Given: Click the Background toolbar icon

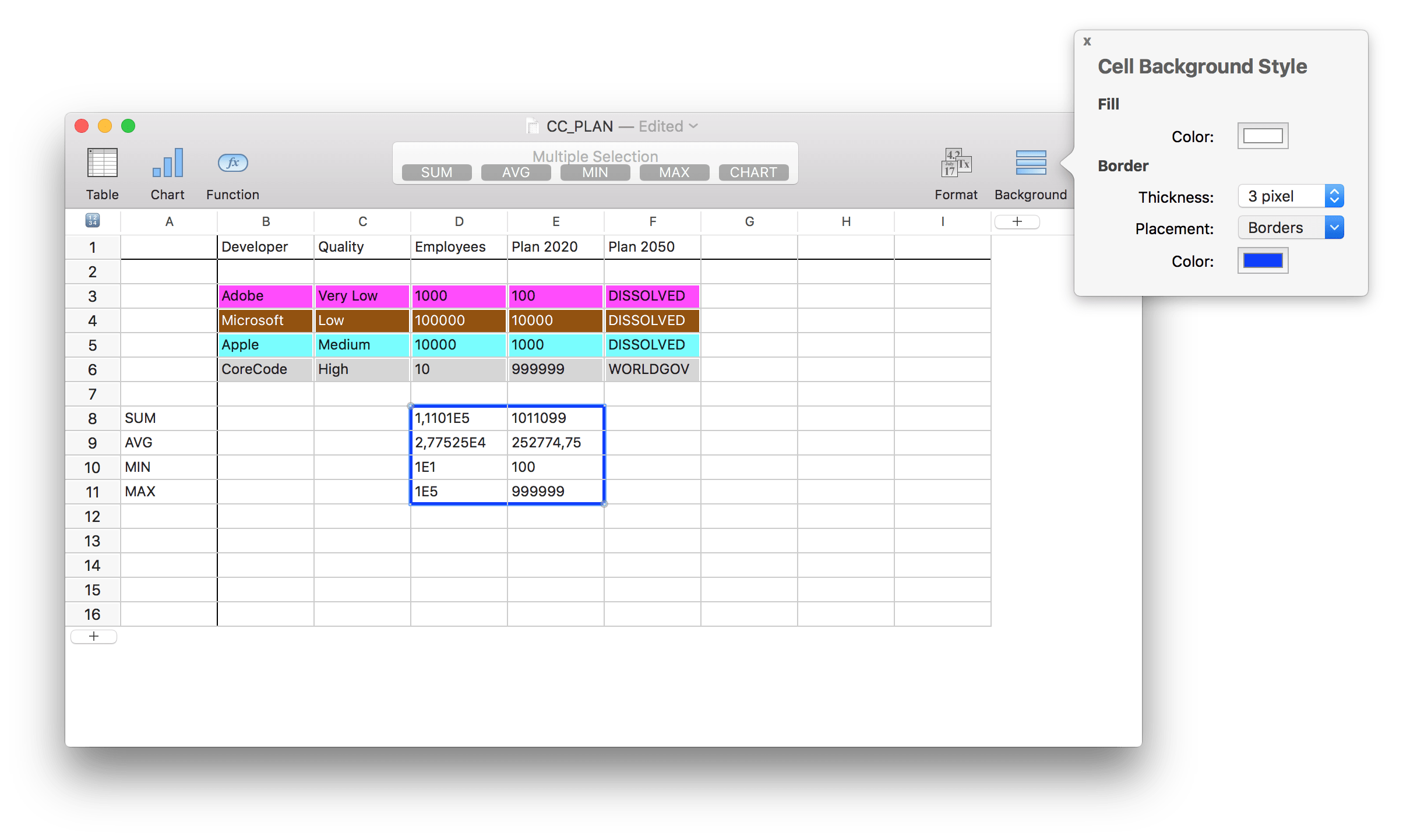Looking at the screenshot, I should coord(1030,163).
